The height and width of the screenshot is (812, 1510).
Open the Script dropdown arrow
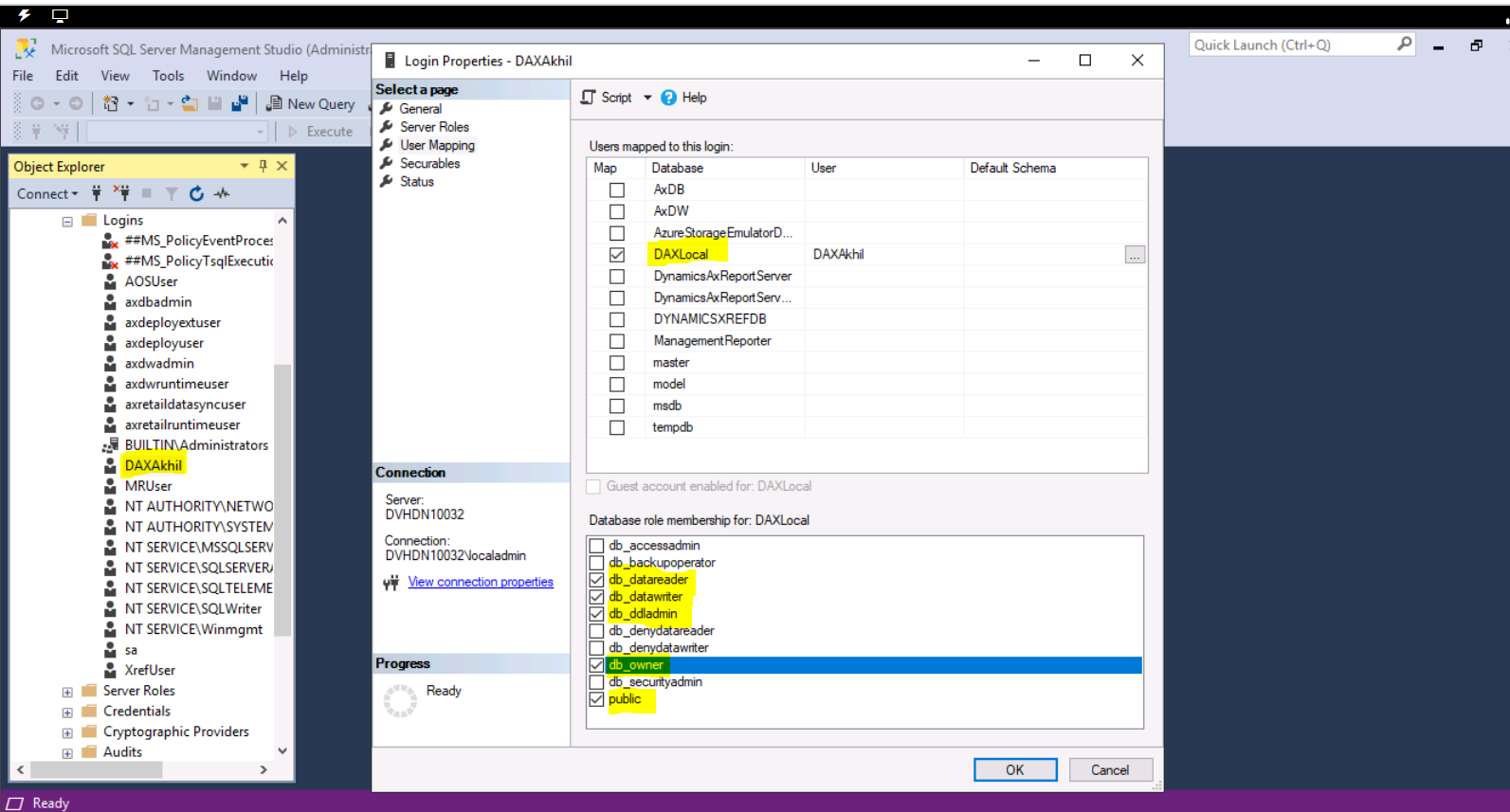tap(647, 98)
